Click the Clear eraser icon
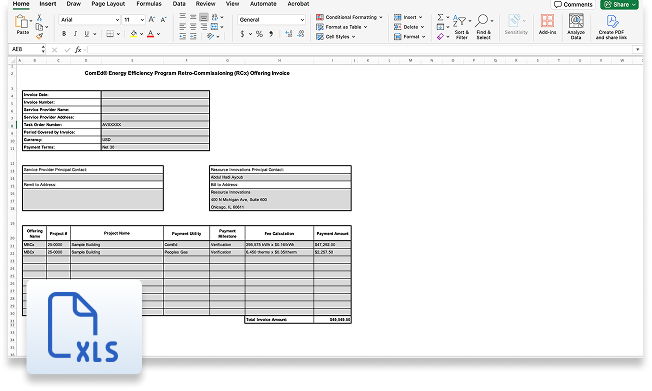This screenshot has height=391, width=652. [440, 37]
